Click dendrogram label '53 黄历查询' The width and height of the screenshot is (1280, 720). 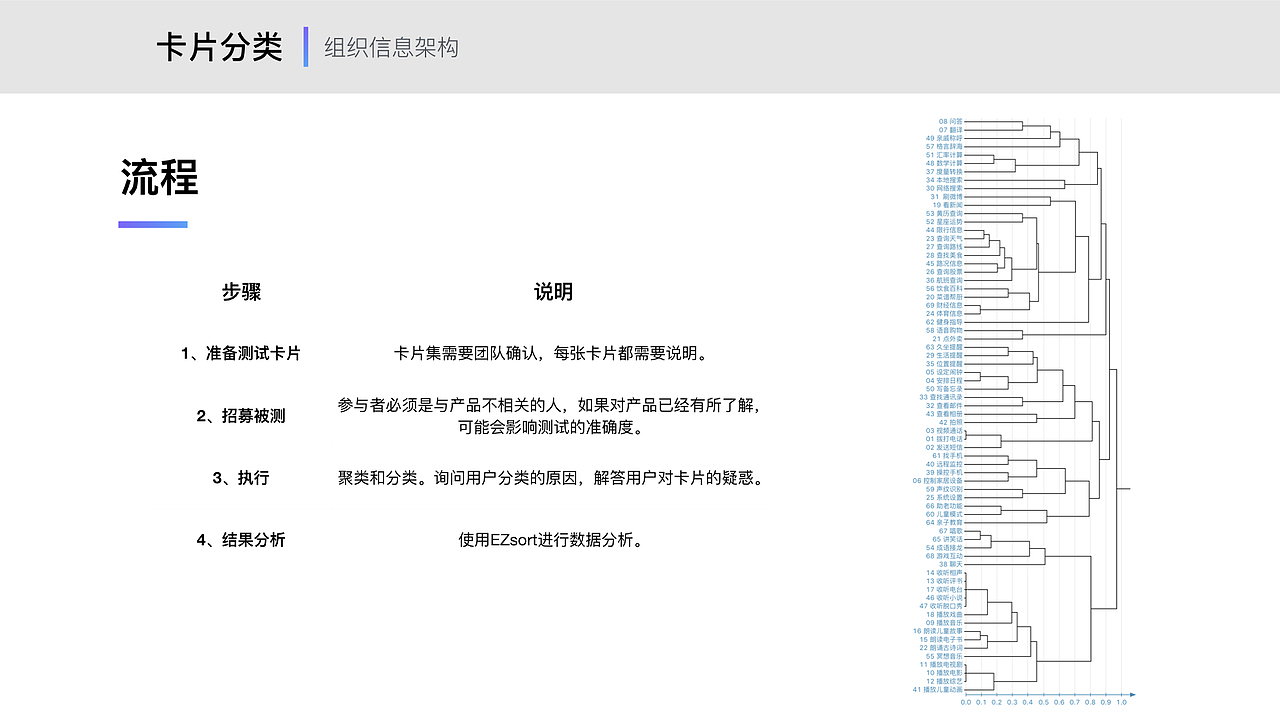pyautogui.click(x=945, y=213)
